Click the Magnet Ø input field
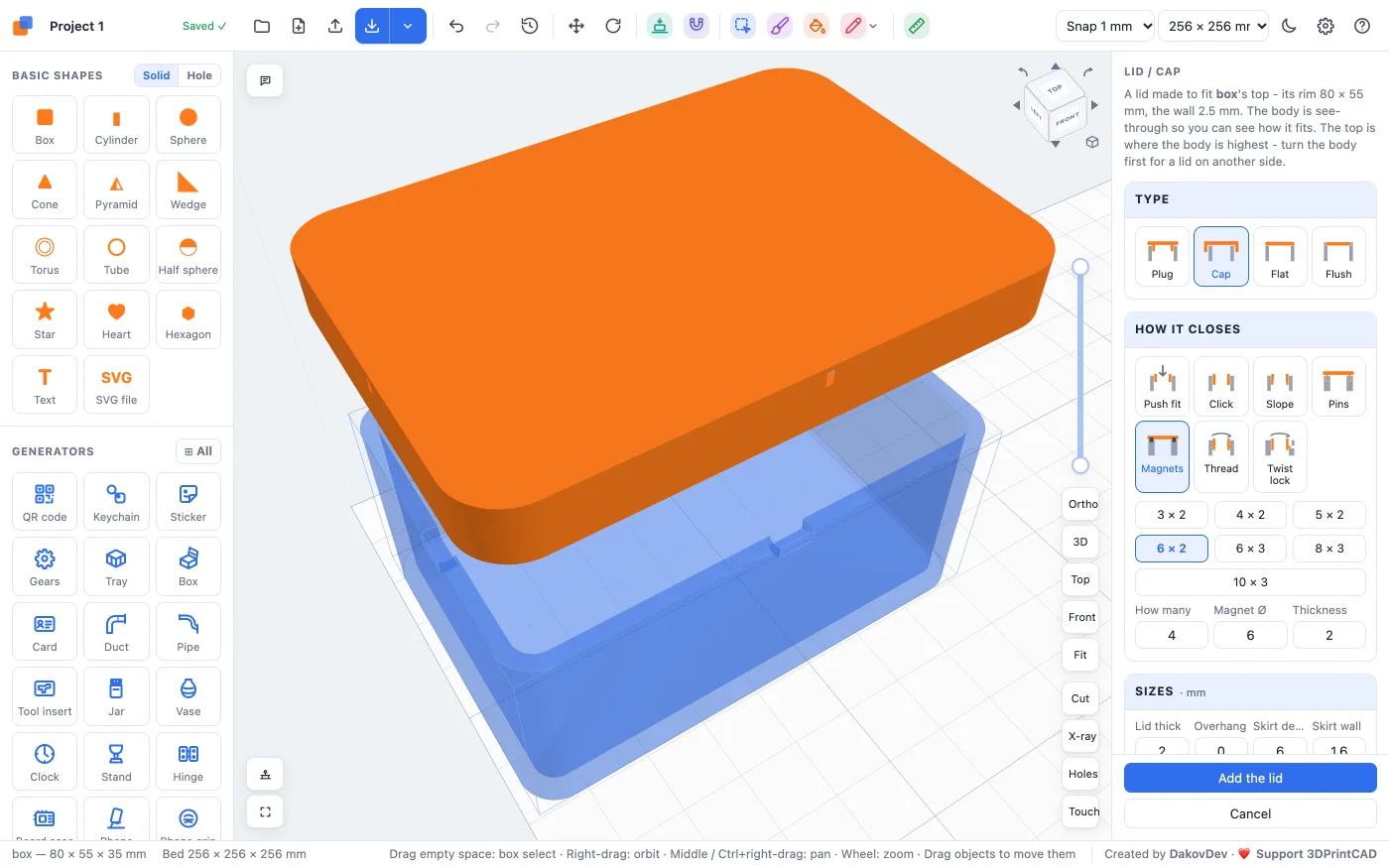The image size is (1389, 868). (x=1250, y=635)
